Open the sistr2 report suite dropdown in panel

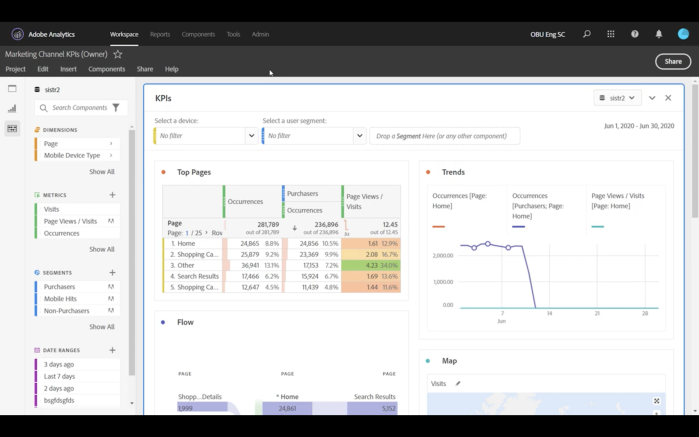617,98
